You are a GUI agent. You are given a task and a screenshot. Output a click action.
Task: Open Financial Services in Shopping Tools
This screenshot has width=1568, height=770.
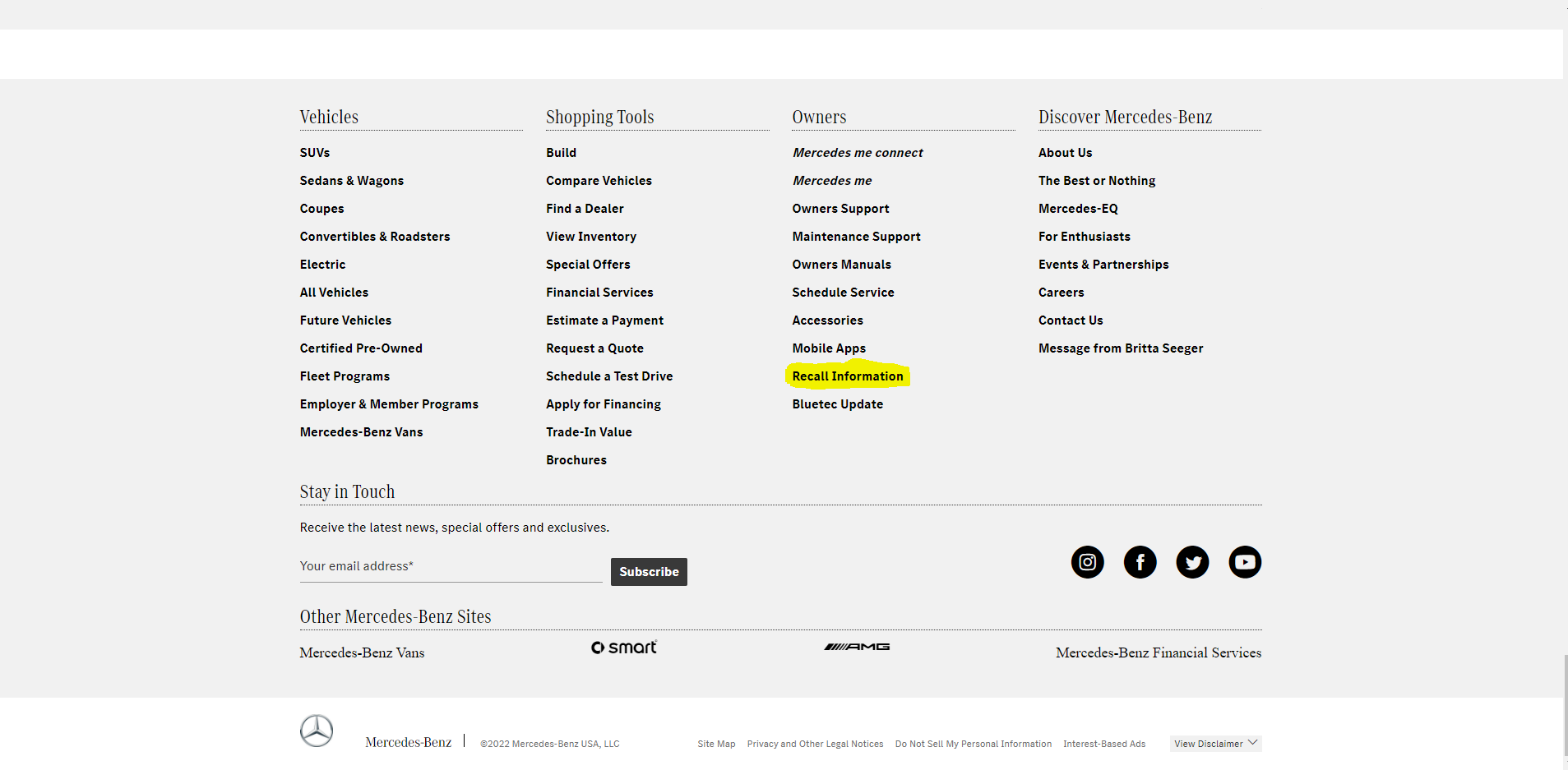[x=599, y=293]
